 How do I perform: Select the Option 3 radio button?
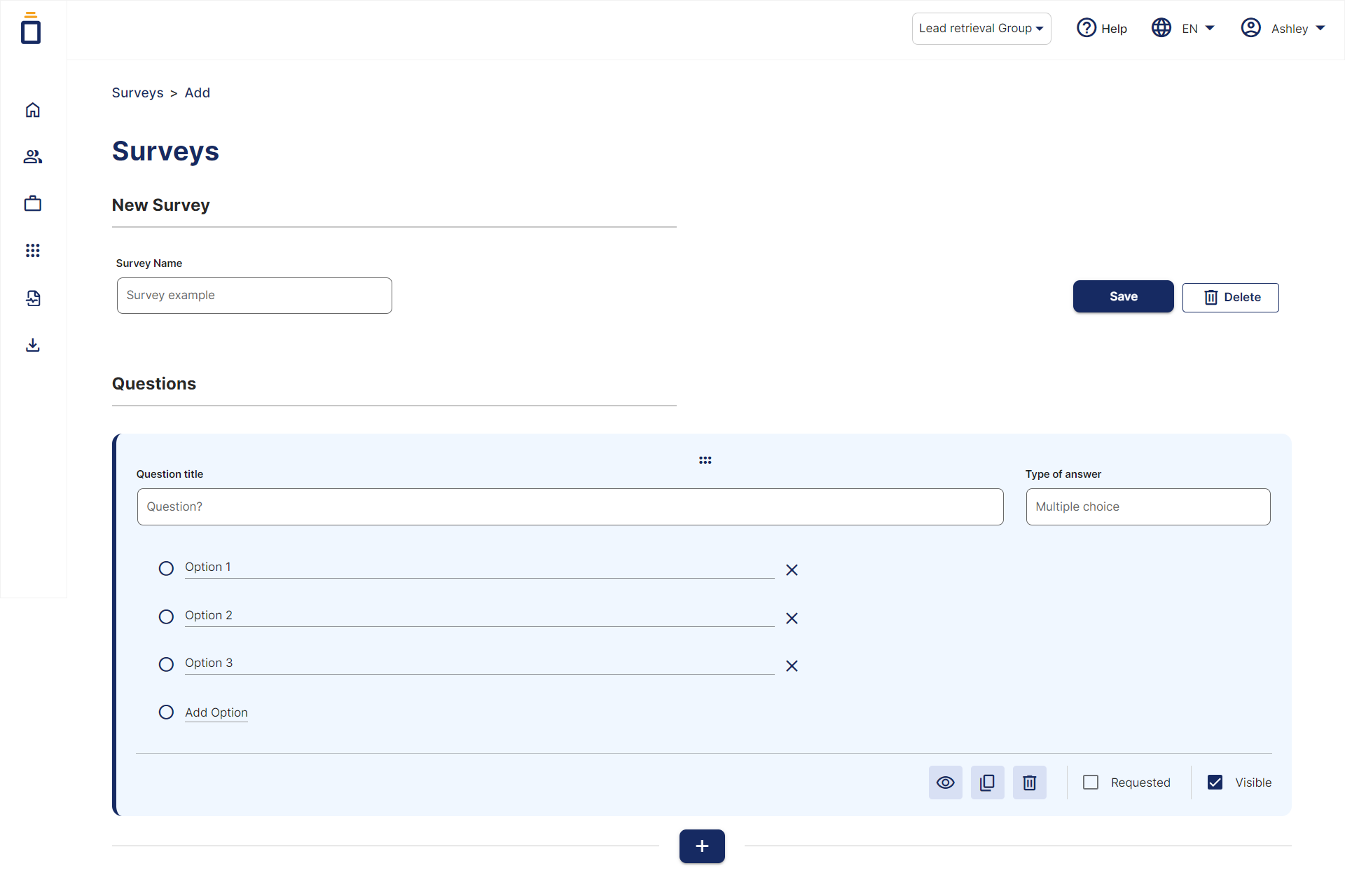tap(166, 665)
